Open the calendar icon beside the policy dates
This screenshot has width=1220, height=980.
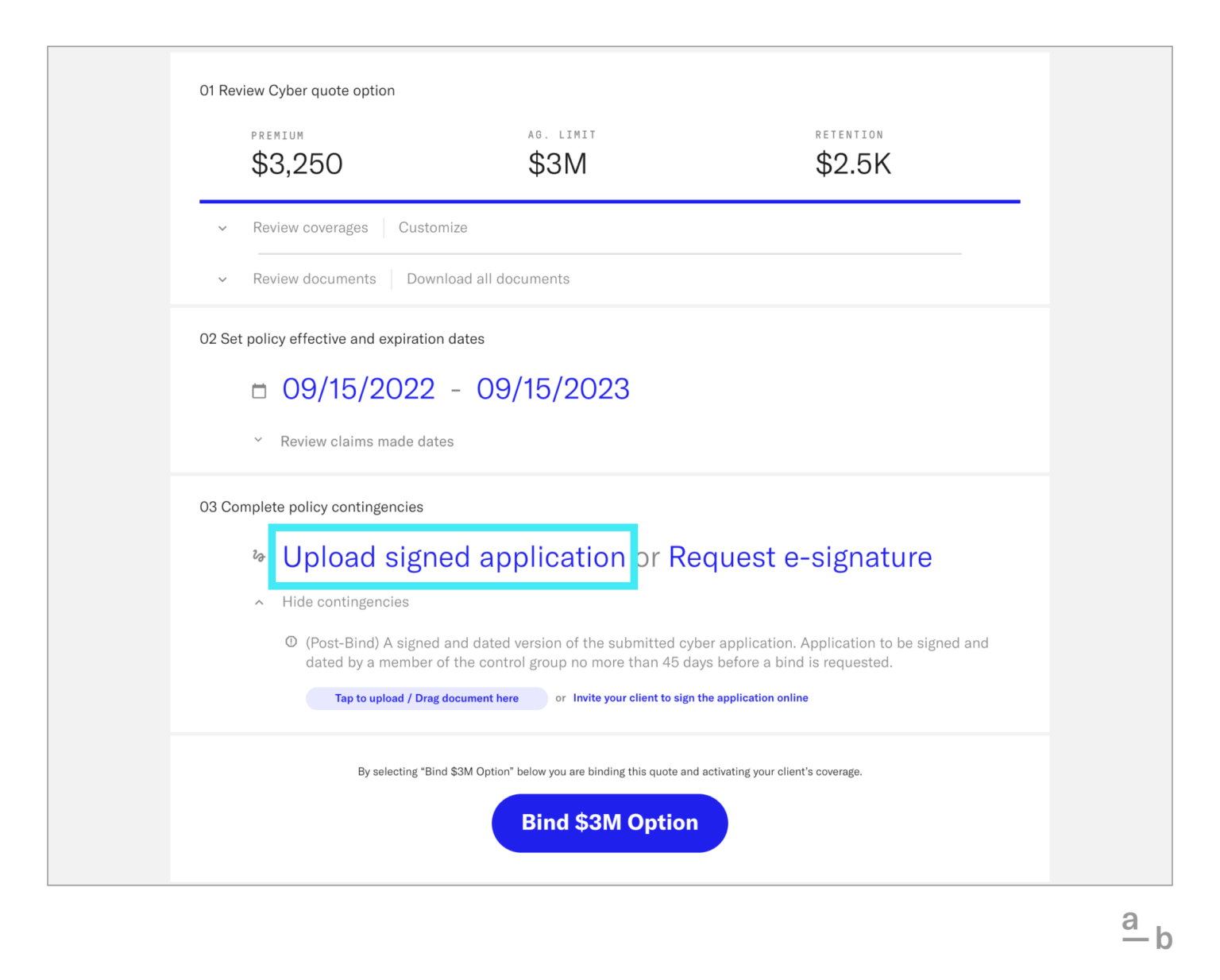[x=259, y=389]
